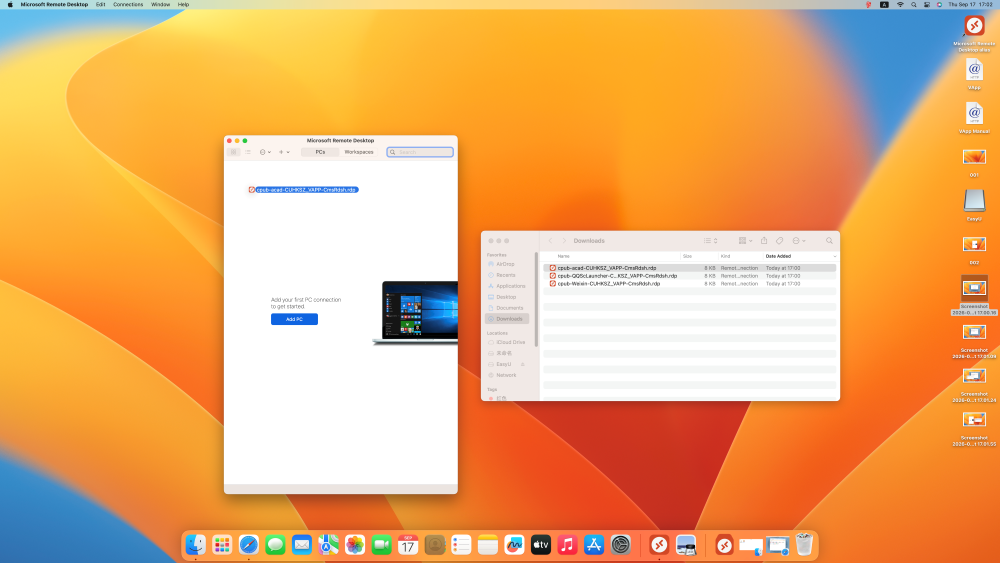The height and width of the screenshot is (563, 1000).
Task: Click the Add PC button
Action: pyautogui.click(x=294, y=319)
